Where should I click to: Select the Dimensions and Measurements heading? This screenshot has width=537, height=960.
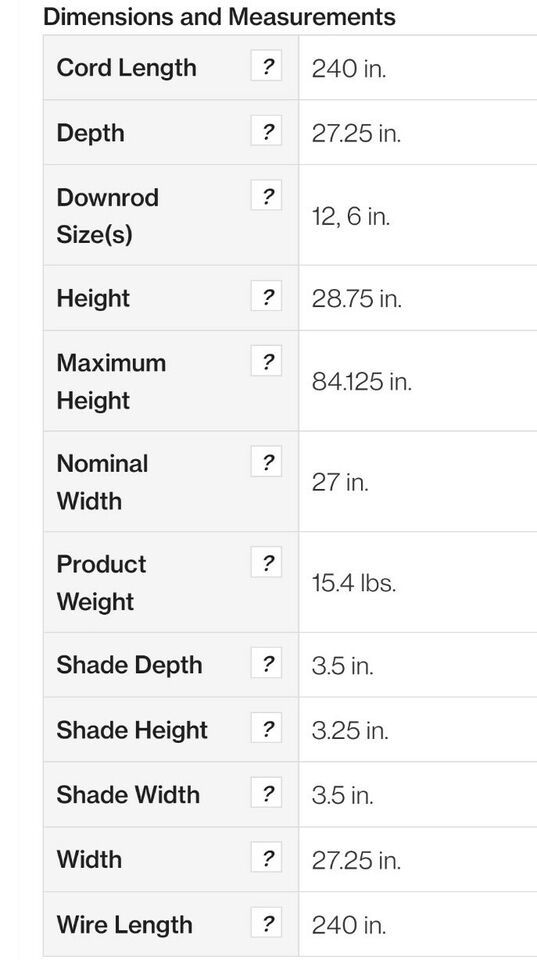219,16
